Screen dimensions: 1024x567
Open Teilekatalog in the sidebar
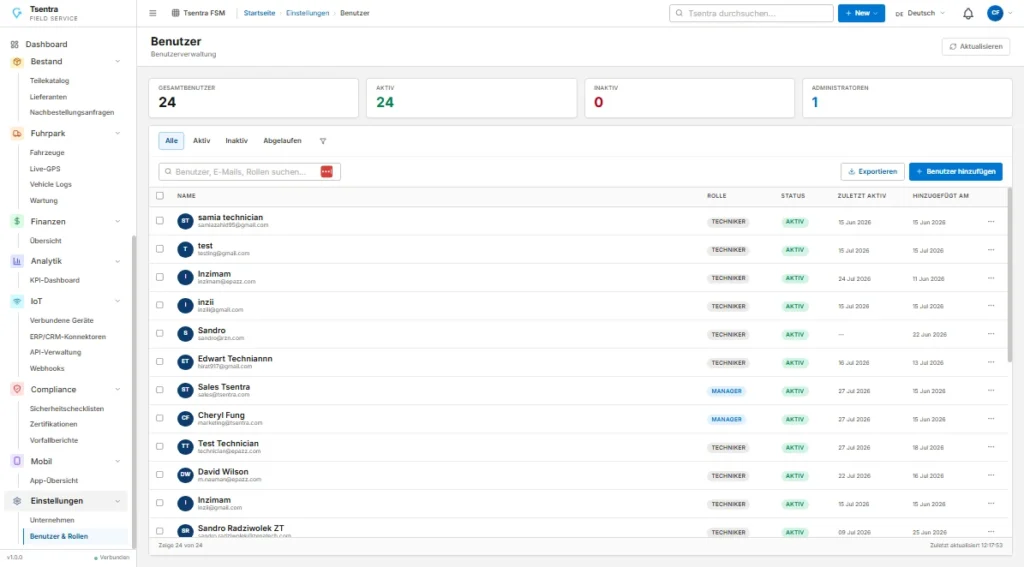coord(50,81)
